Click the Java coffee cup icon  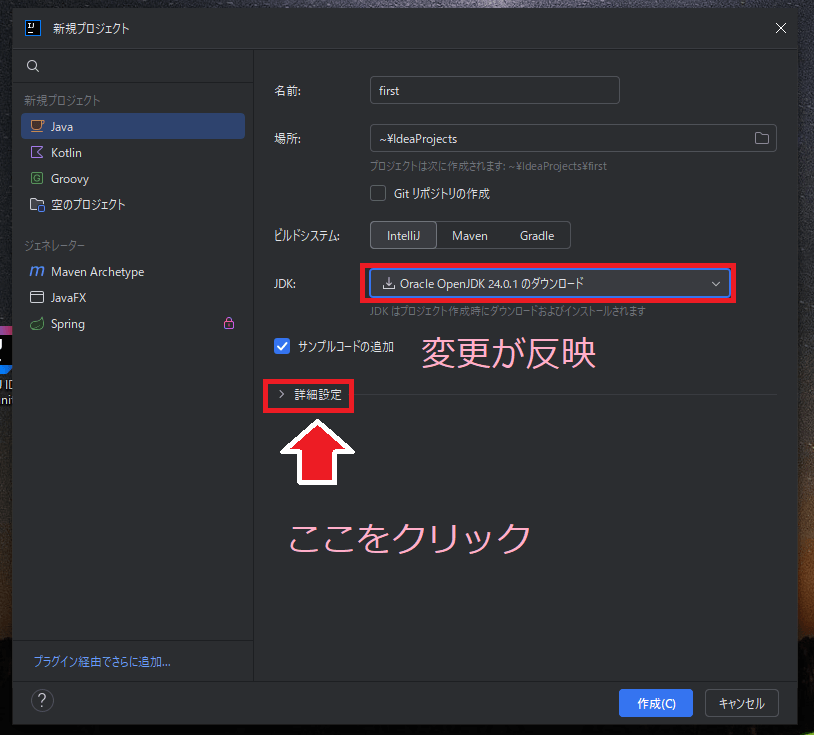(x=37, y=126)
